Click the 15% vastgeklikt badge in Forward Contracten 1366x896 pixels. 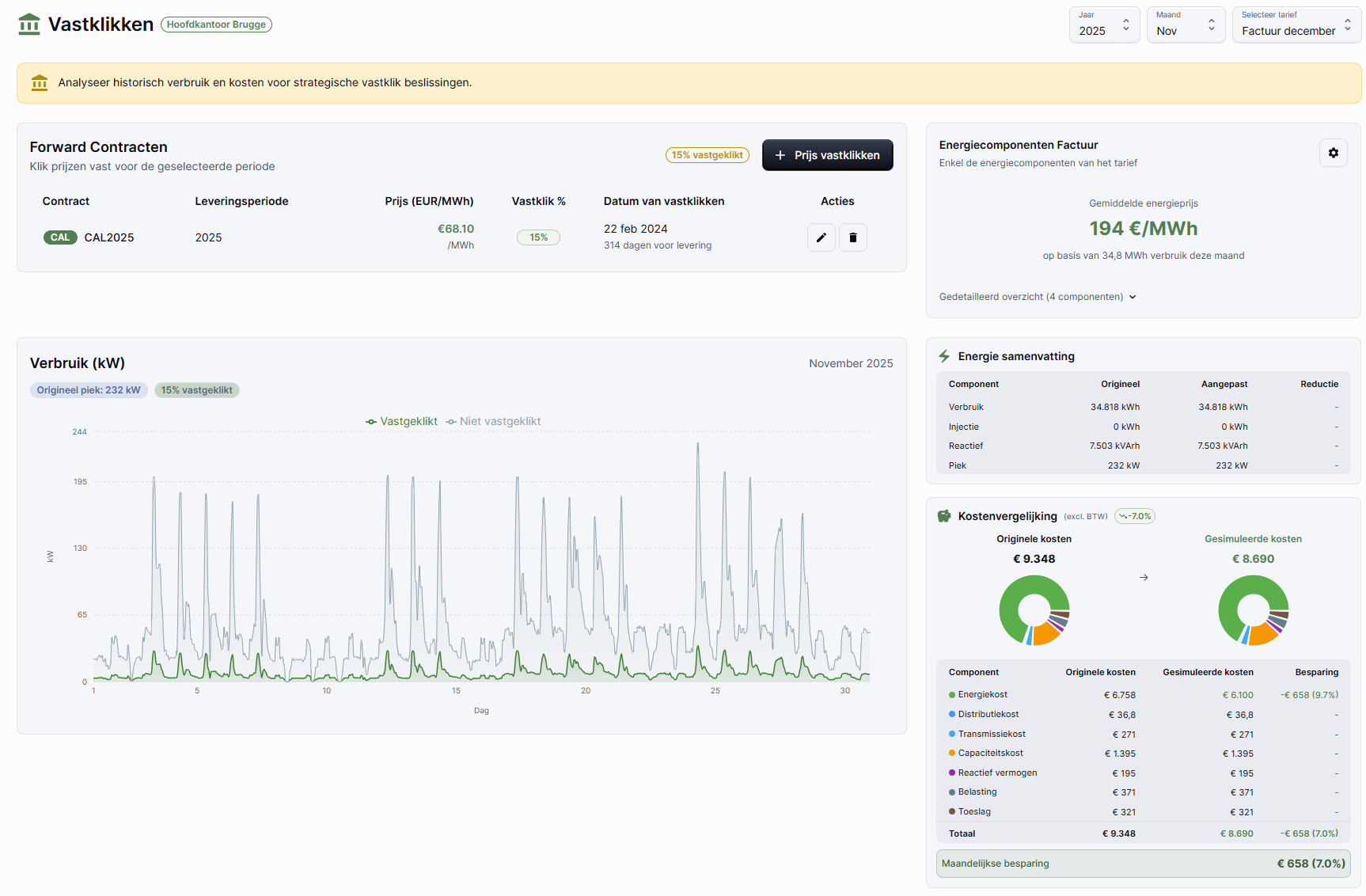(708, 155)
